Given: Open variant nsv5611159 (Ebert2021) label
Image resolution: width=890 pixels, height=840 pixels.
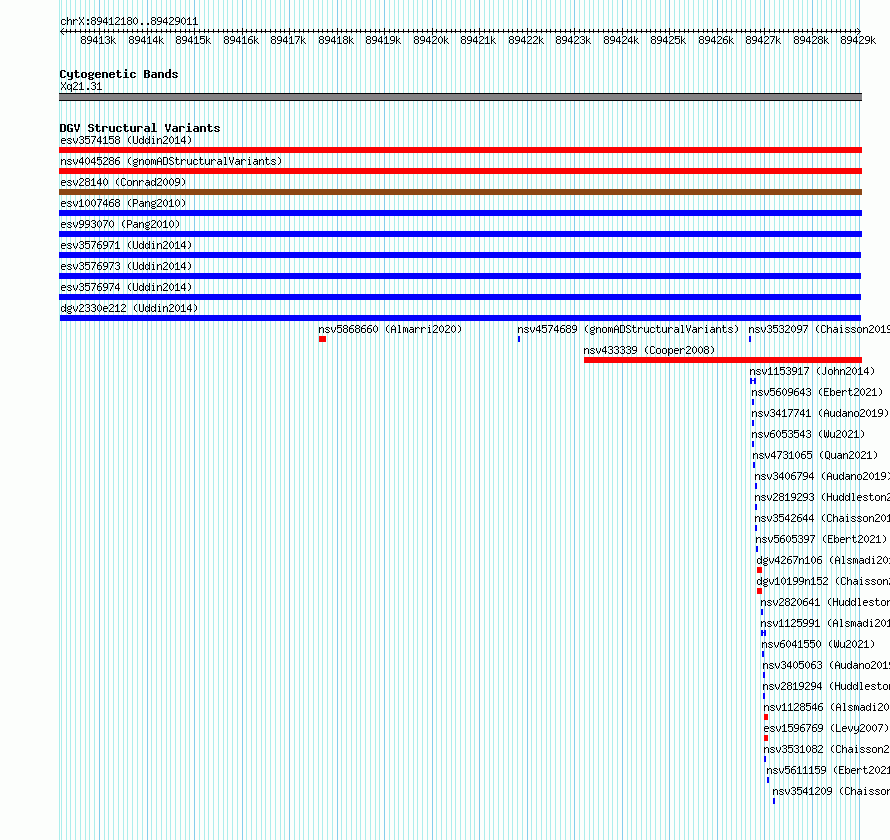Looking at the screenshot, I should point(828,770).
